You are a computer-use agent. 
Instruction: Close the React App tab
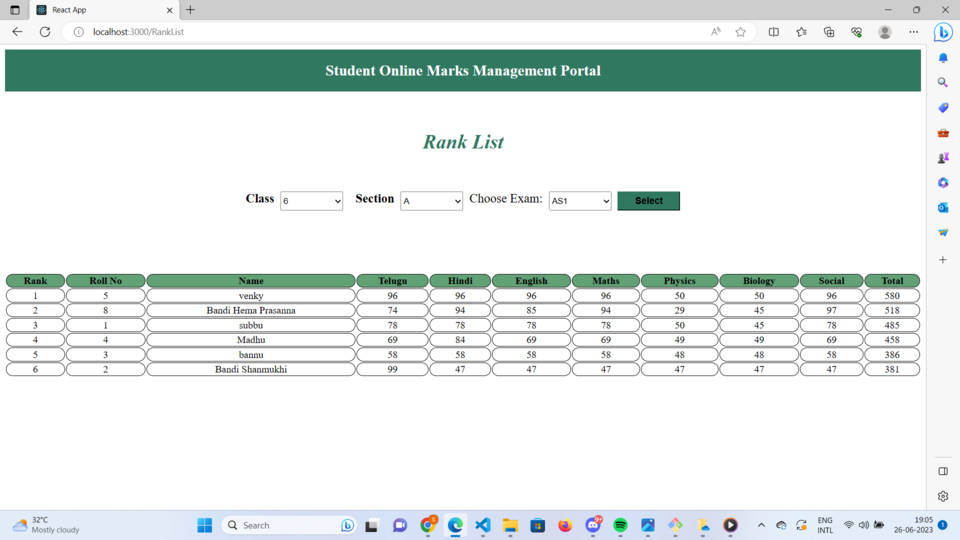pyautogui.click(x=170, y=10)
